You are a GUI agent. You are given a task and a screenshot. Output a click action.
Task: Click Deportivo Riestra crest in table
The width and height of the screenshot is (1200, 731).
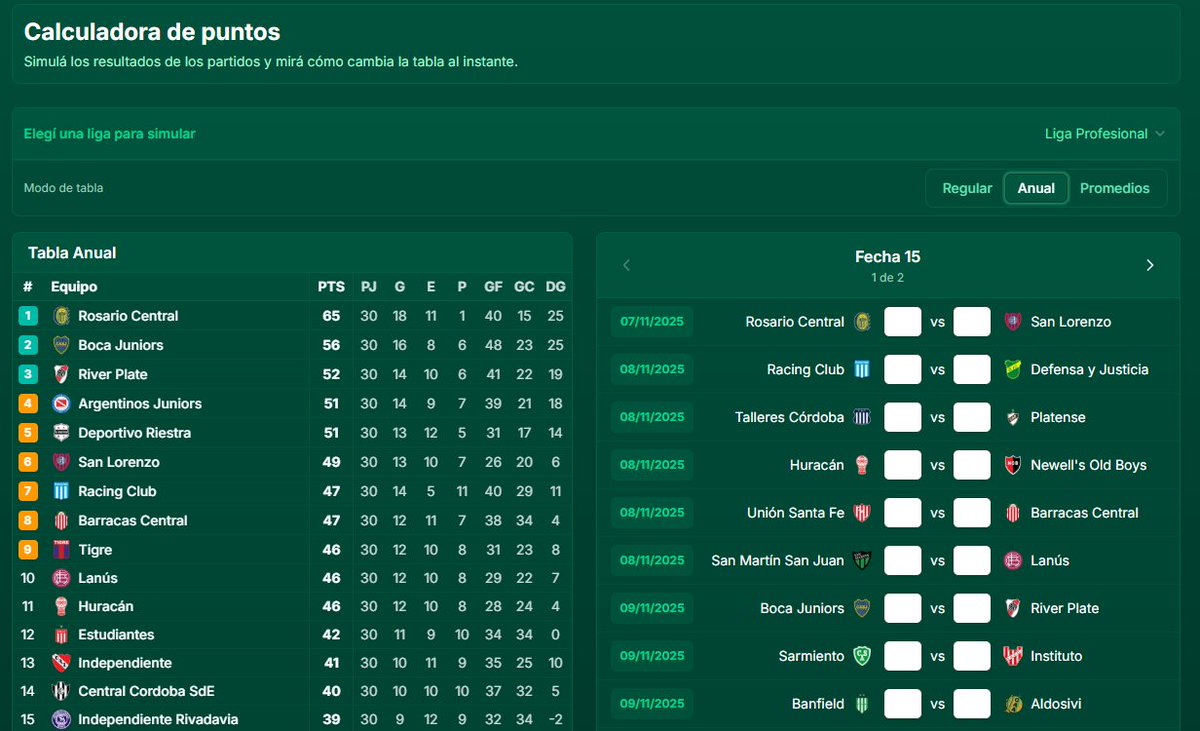pyautogui.click(x=60, y=433)
